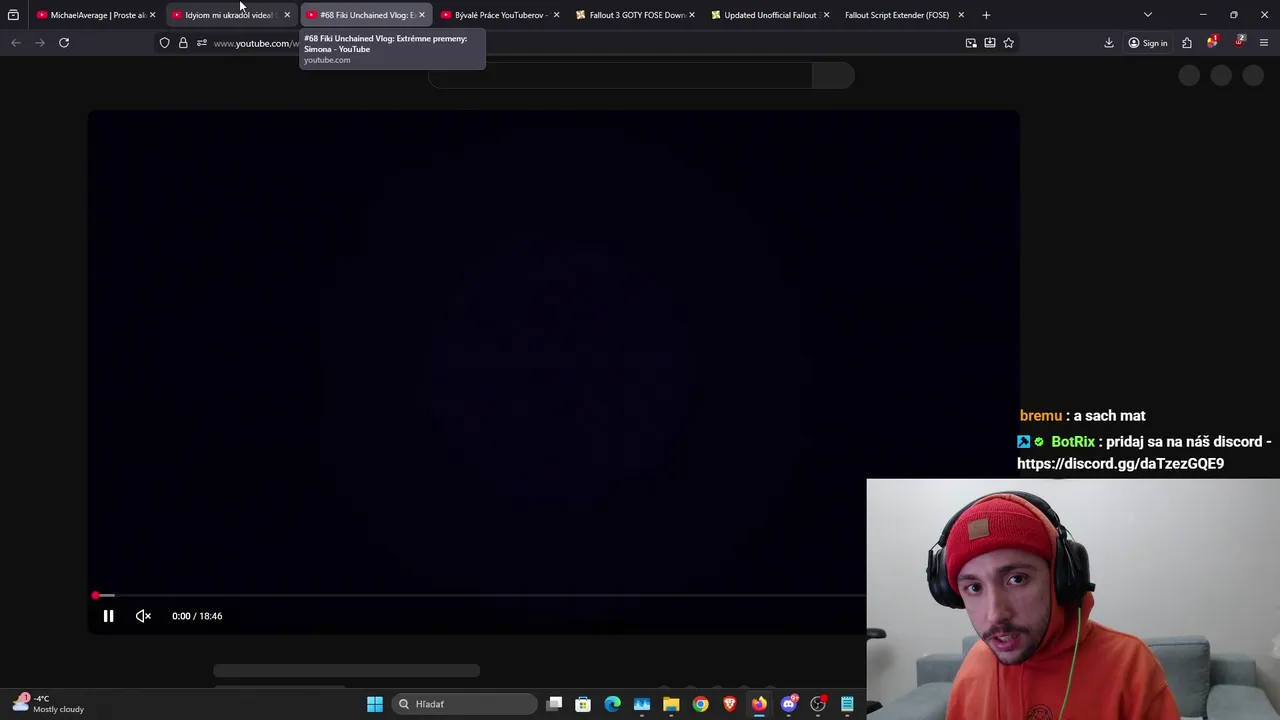The image size is (1280, 720).
Task: Close the Updated Unofficial Fallout tab
Action: click(x=826, y=15)
